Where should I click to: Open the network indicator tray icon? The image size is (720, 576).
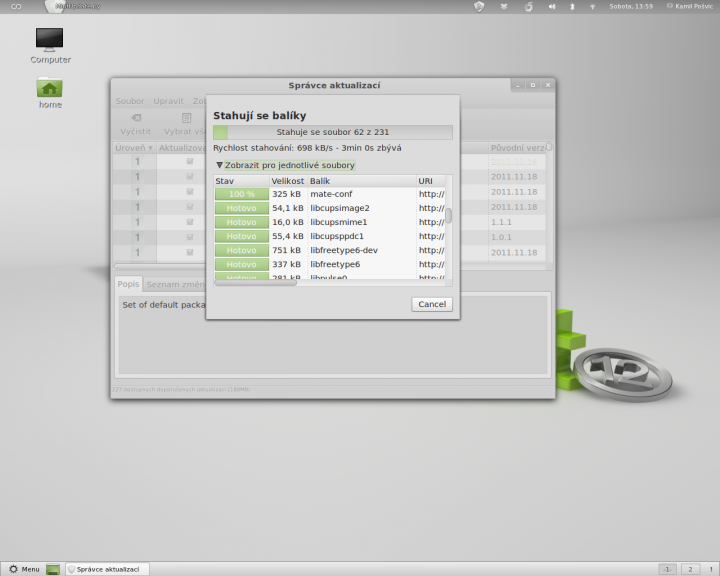click(592, 6)
